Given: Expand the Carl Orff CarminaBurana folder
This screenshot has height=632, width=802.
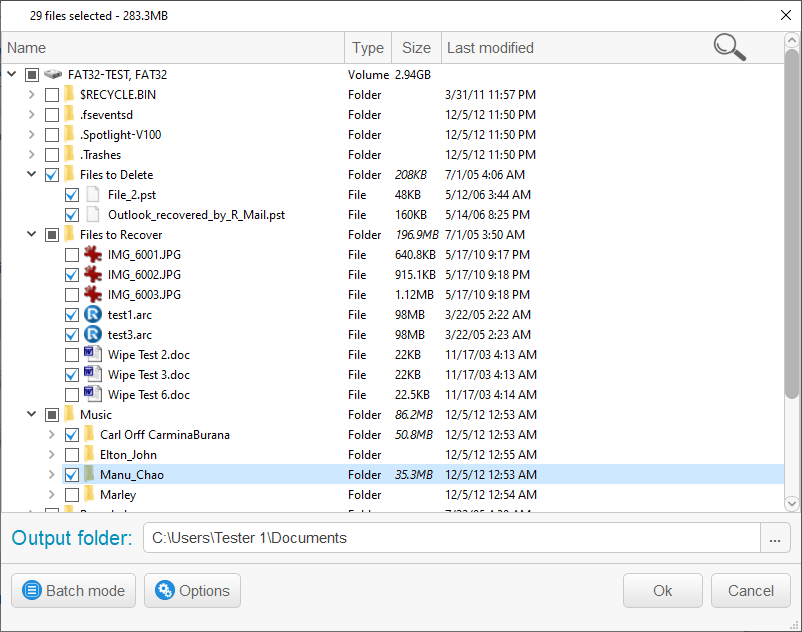Looking at the screenshot, I should tap(52, 435).
